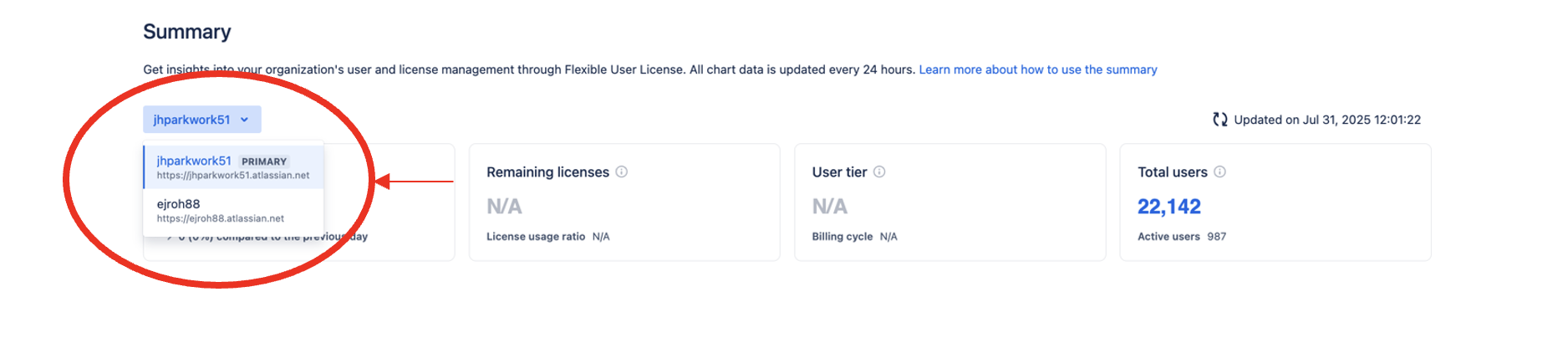Open Learn more about the summary link
The height and width of the screenshot is (338, 1568).
1037,69
